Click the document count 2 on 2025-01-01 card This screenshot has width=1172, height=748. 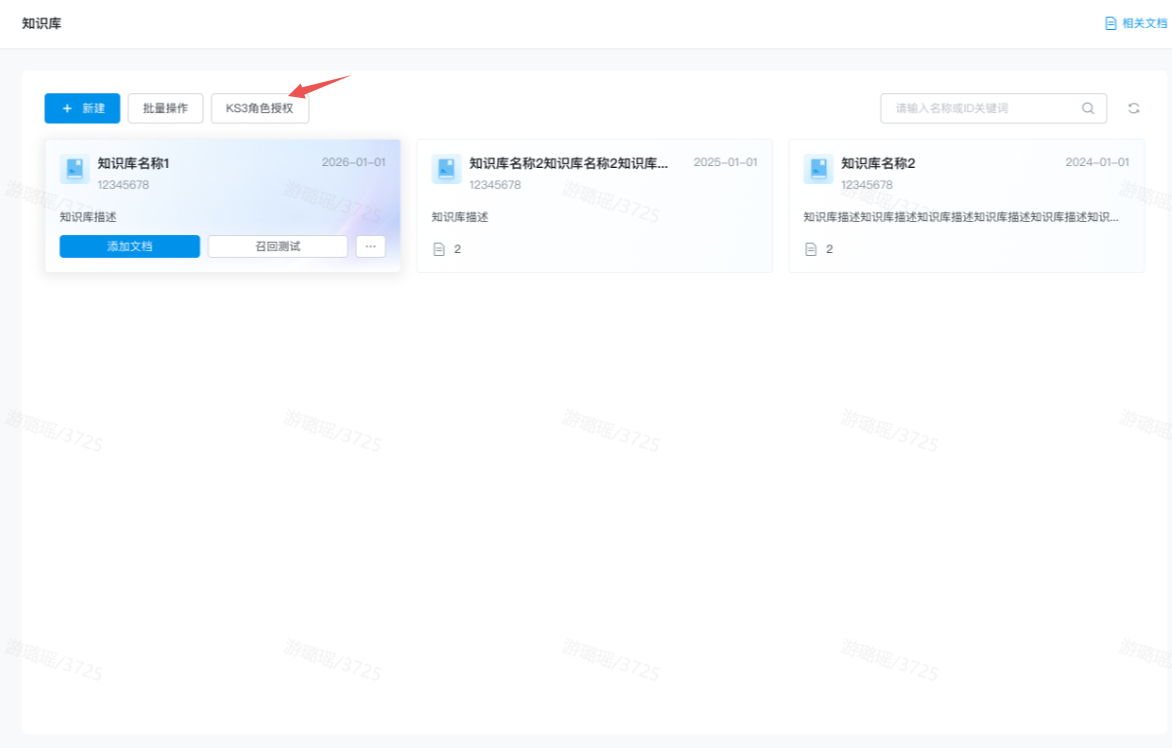pos(457,250)
